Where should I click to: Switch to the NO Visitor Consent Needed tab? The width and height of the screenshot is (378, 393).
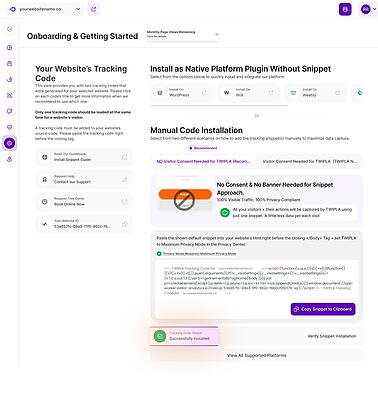click(x=203, y=161)
